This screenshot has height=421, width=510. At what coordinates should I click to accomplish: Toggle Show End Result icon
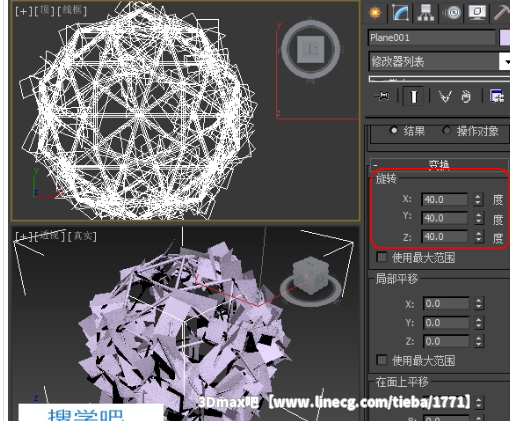coord(413,96)
